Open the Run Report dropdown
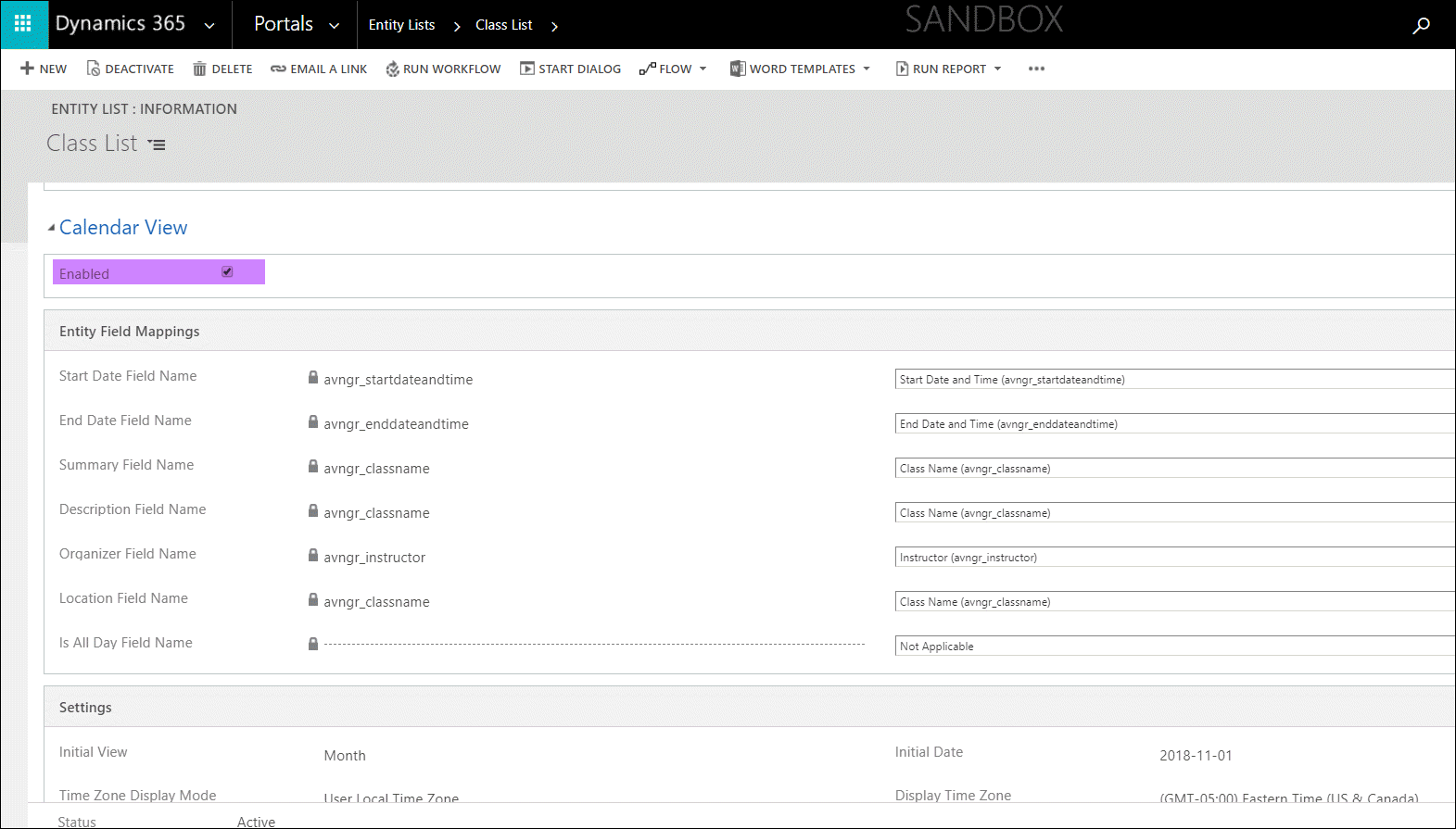Image resolution: width=1456 pixels, height=829 pixels. coord(997,69)
